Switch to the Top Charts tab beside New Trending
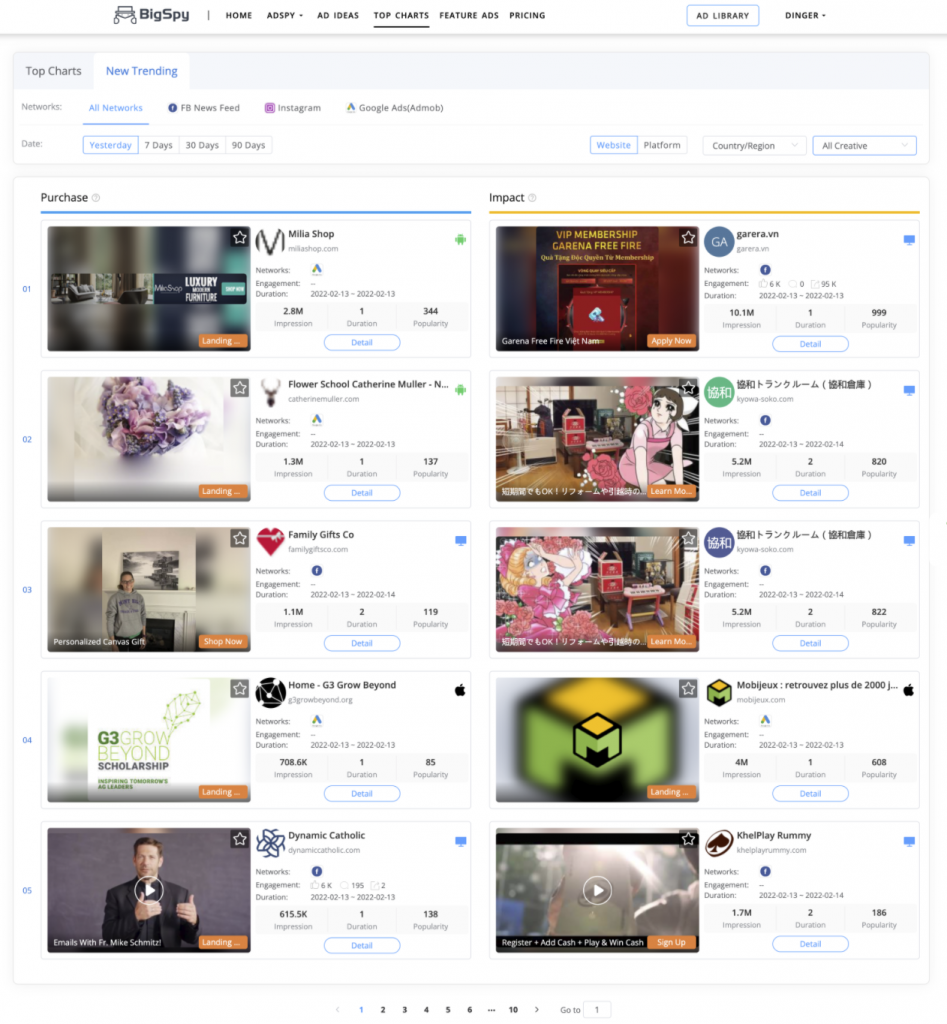This screenshot has width=947, height=1024. (x=54, y=71)
